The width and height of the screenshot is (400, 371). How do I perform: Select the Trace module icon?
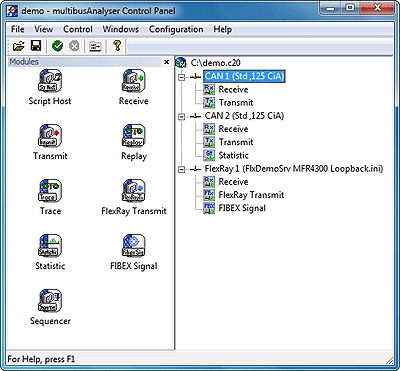[x=50, y=191]
